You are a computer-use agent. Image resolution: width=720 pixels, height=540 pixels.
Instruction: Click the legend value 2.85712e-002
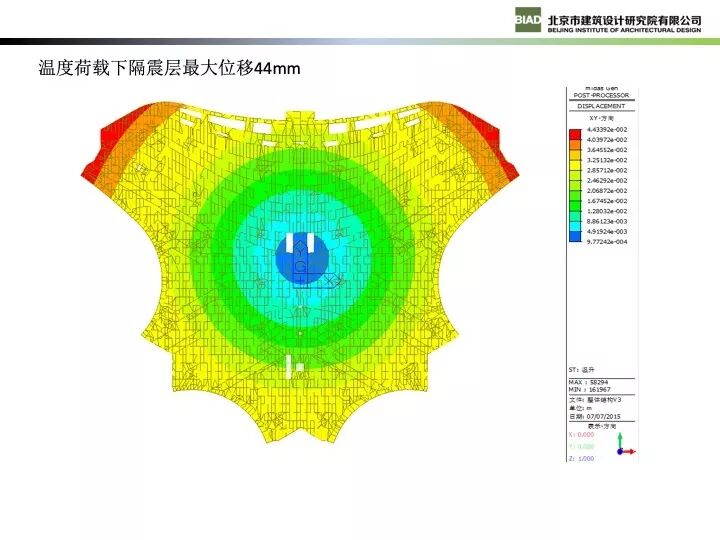point(607,170)
